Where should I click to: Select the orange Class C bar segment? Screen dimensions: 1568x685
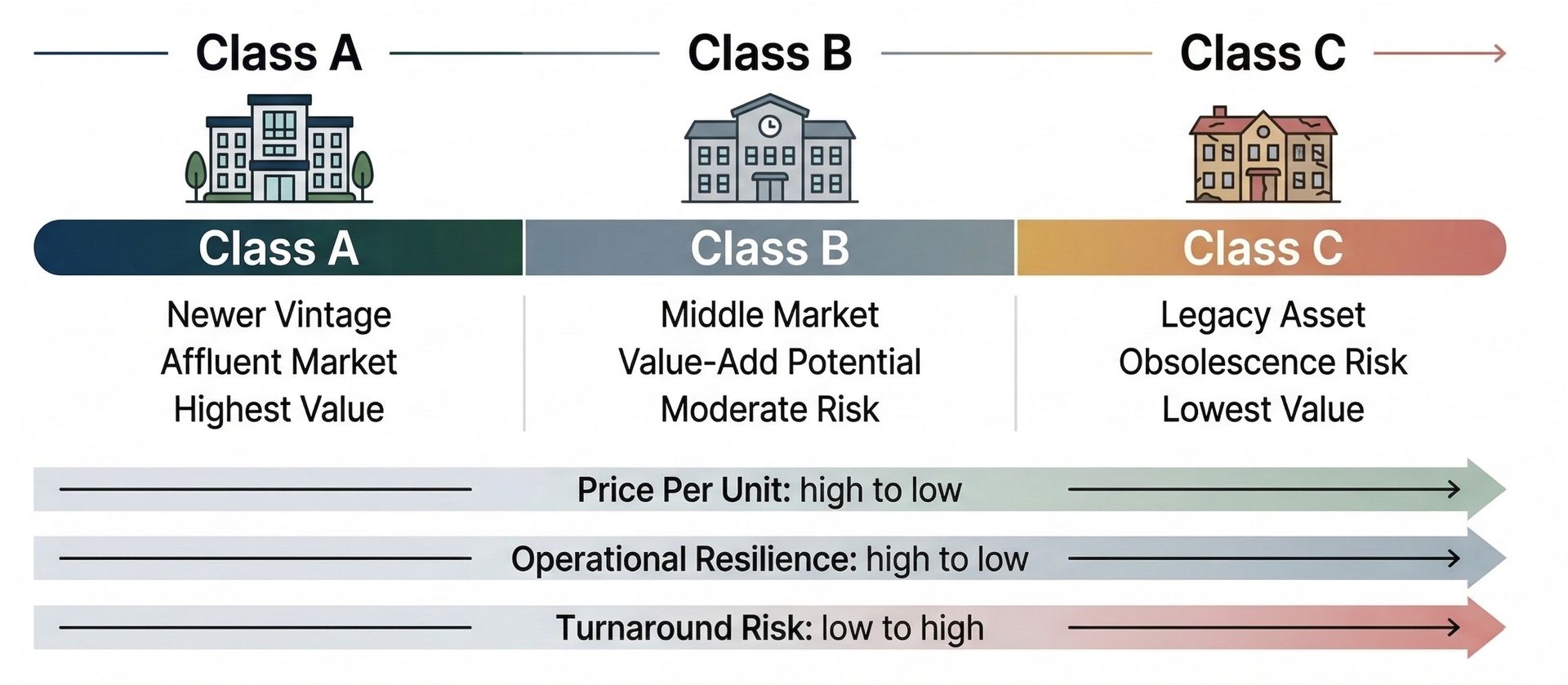point(1262,247)
